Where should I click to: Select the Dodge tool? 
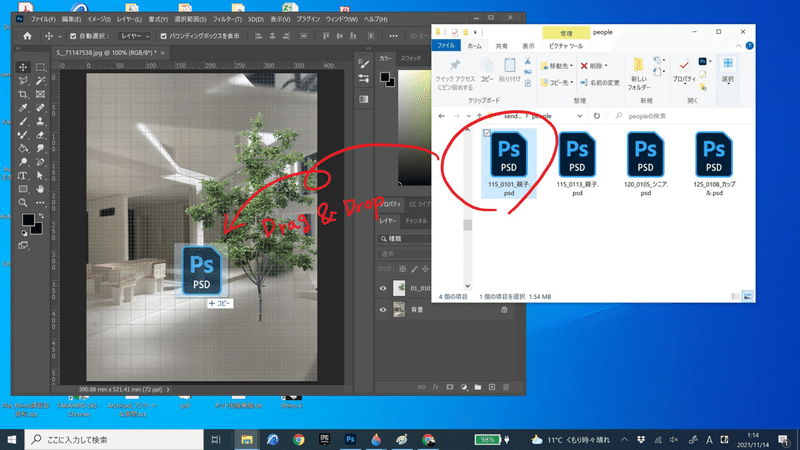coord(23,162)
